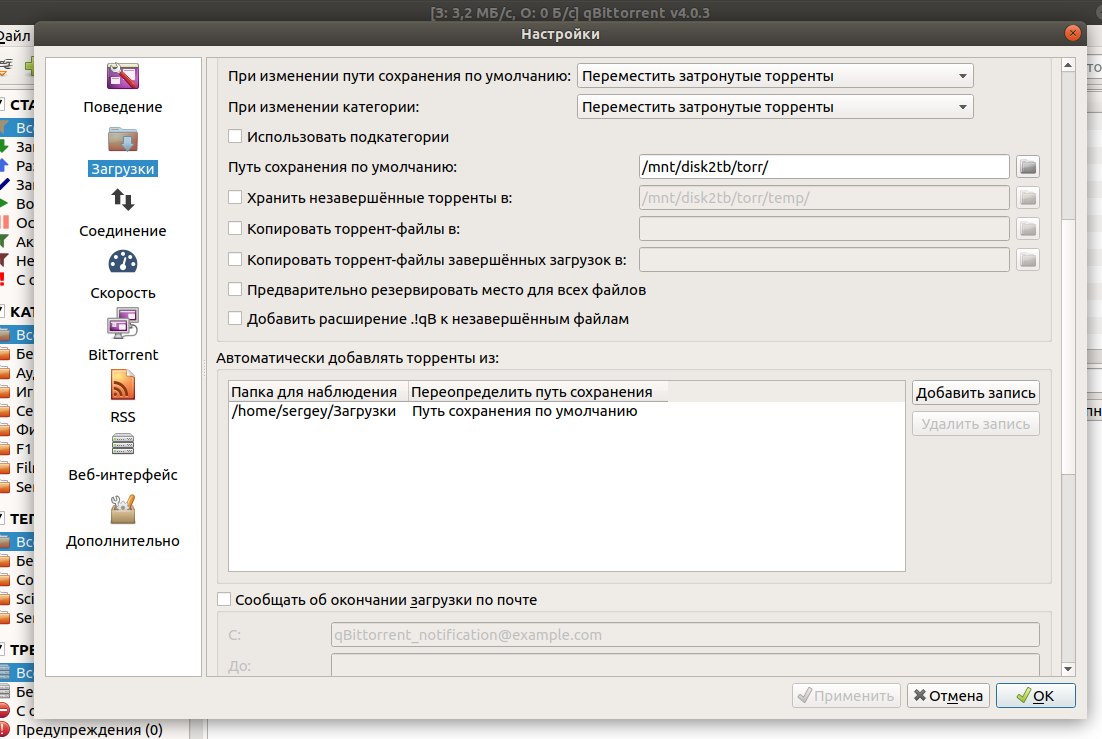
Task: Click Переопределить путь сохранения column header
Action: (538, 392)
